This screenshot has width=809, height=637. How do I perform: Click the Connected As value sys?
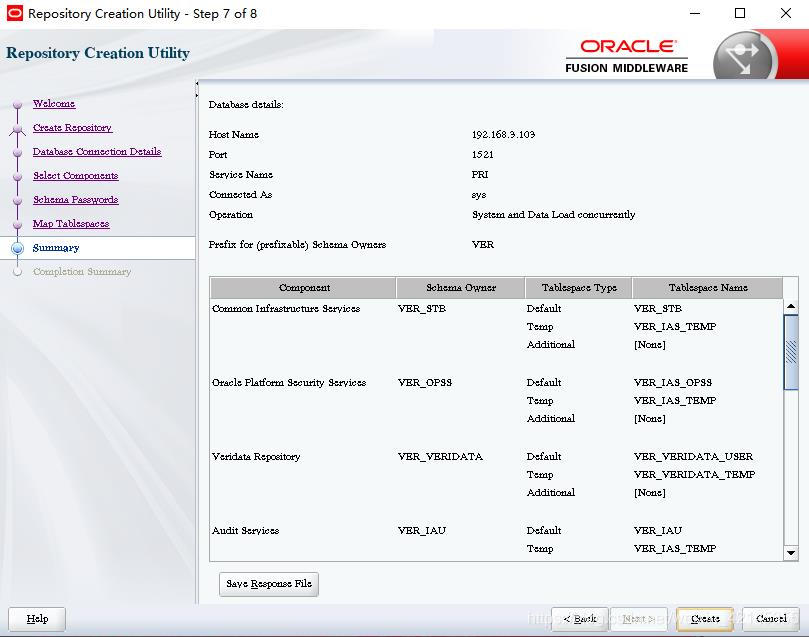(x=479, y=195)
